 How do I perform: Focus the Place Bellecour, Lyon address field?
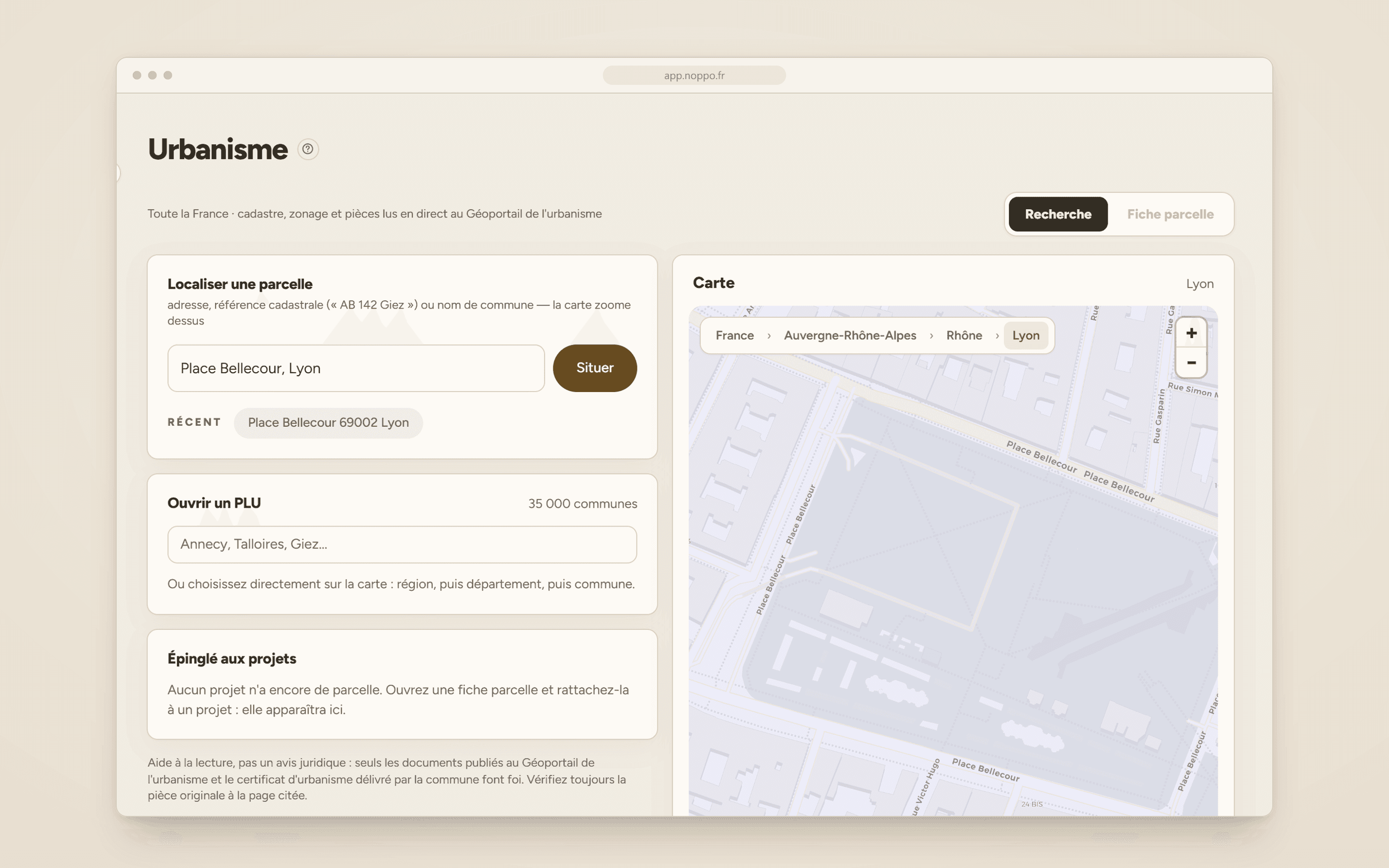[x=356, y=368]
